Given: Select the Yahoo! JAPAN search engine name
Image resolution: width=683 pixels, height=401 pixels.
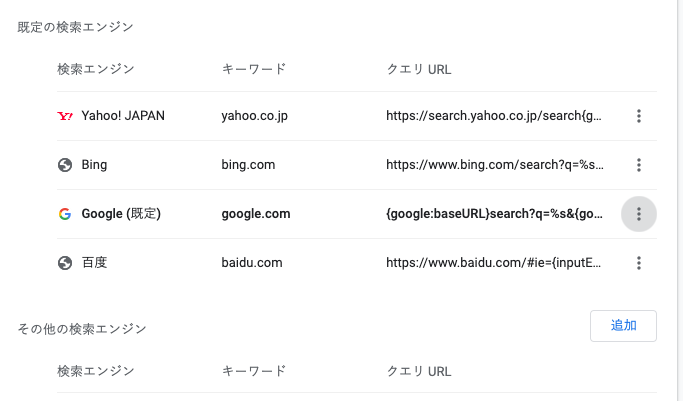Looking at the screenshot, I should coord(123,116).
